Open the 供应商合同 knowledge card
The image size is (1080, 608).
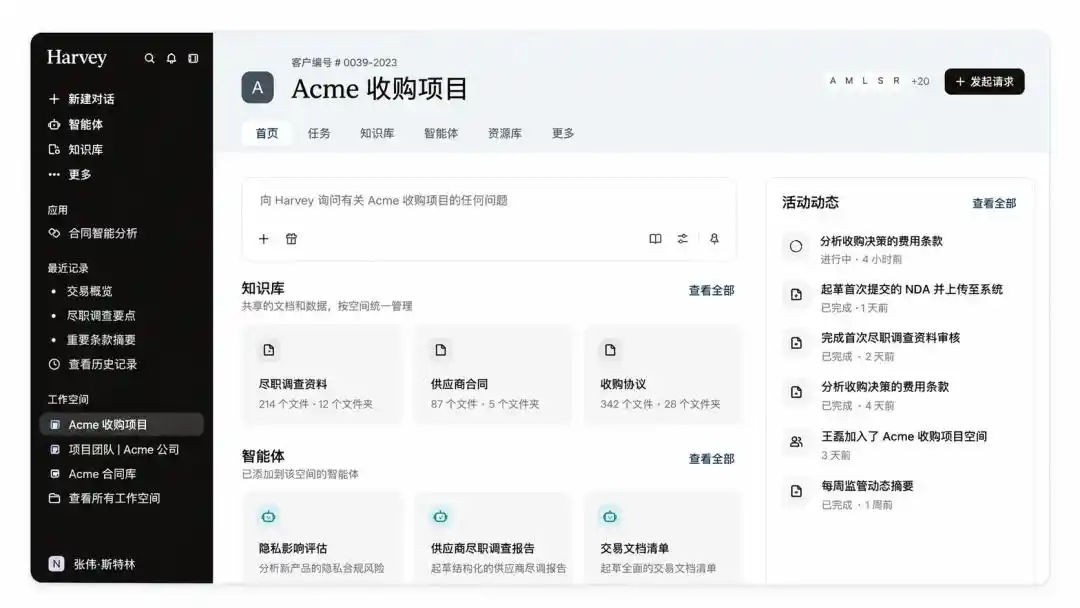click(x=493, y=375)
